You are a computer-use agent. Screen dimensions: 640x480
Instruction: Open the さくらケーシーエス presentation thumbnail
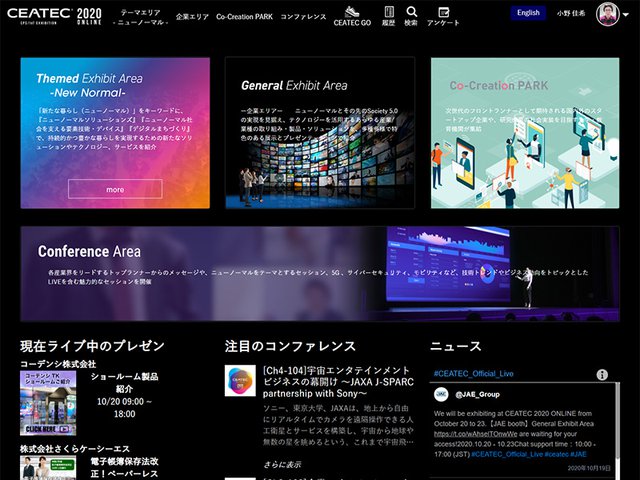pos(48,468)
